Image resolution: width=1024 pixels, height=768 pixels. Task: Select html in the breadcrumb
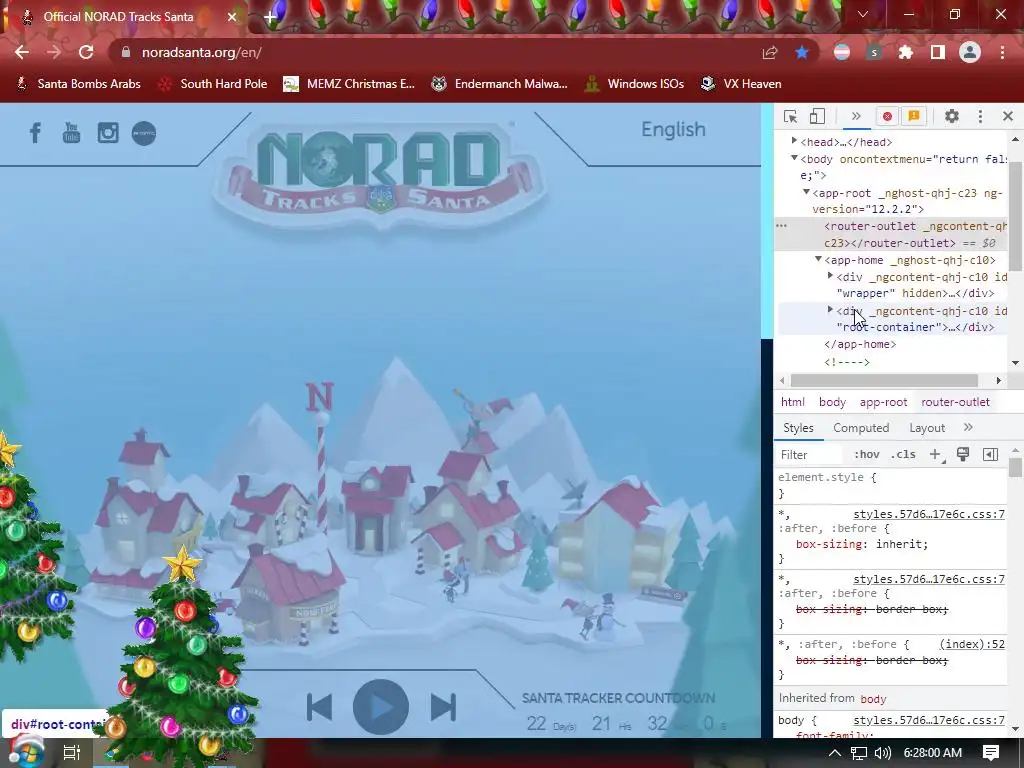point(793,402)
